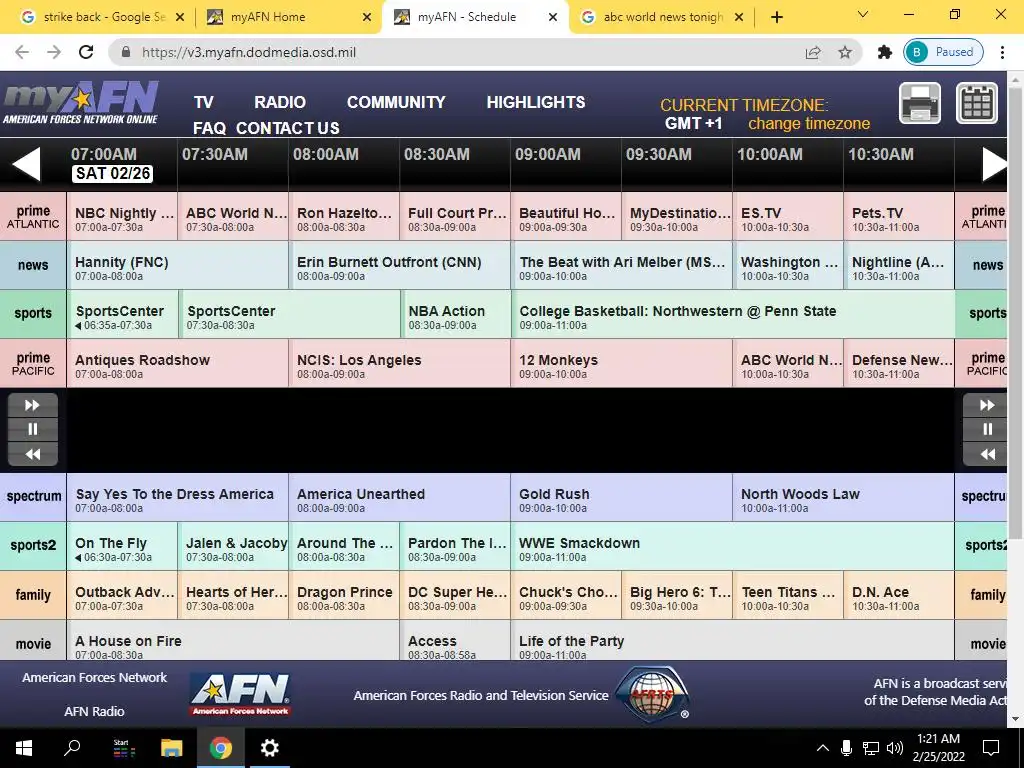
Task: Reload the page in Chrome
Action: tap(86, 52)
